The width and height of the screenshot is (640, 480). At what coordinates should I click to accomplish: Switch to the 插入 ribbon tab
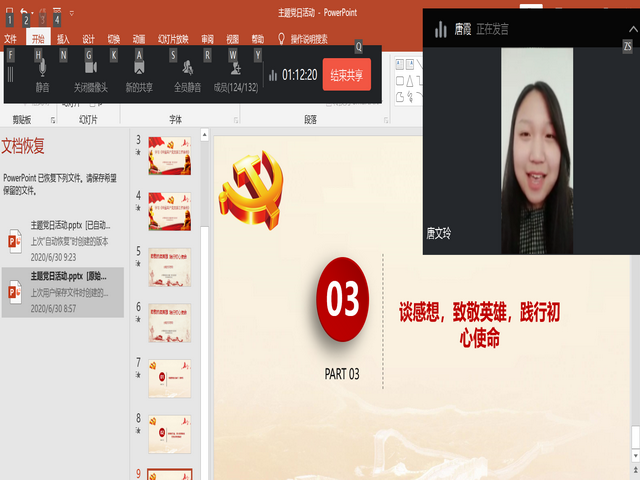click(63, 39)
